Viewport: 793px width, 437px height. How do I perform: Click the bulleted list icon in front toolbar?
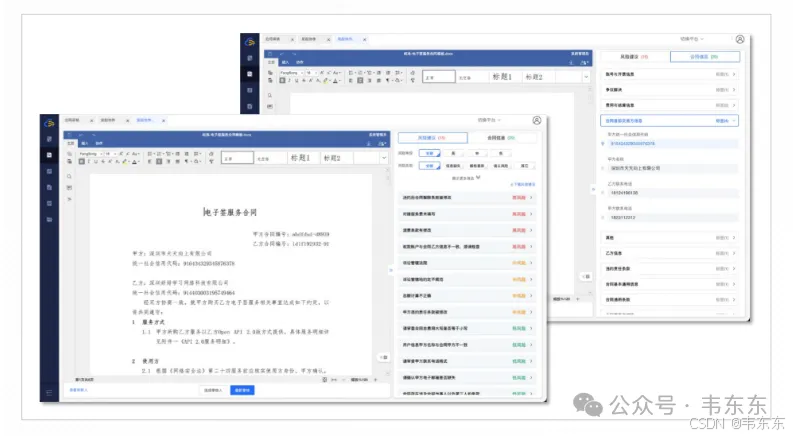click(150, 154)
